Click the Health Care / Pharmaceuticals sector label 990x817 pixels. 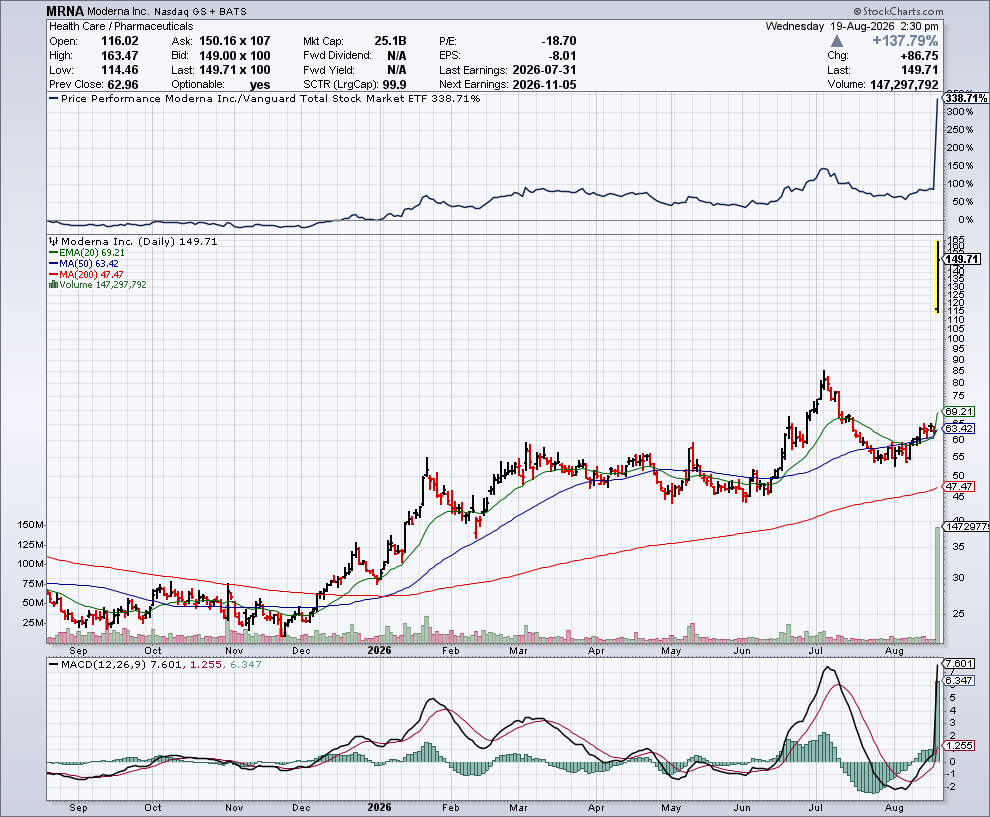click(x=121, y=27)
